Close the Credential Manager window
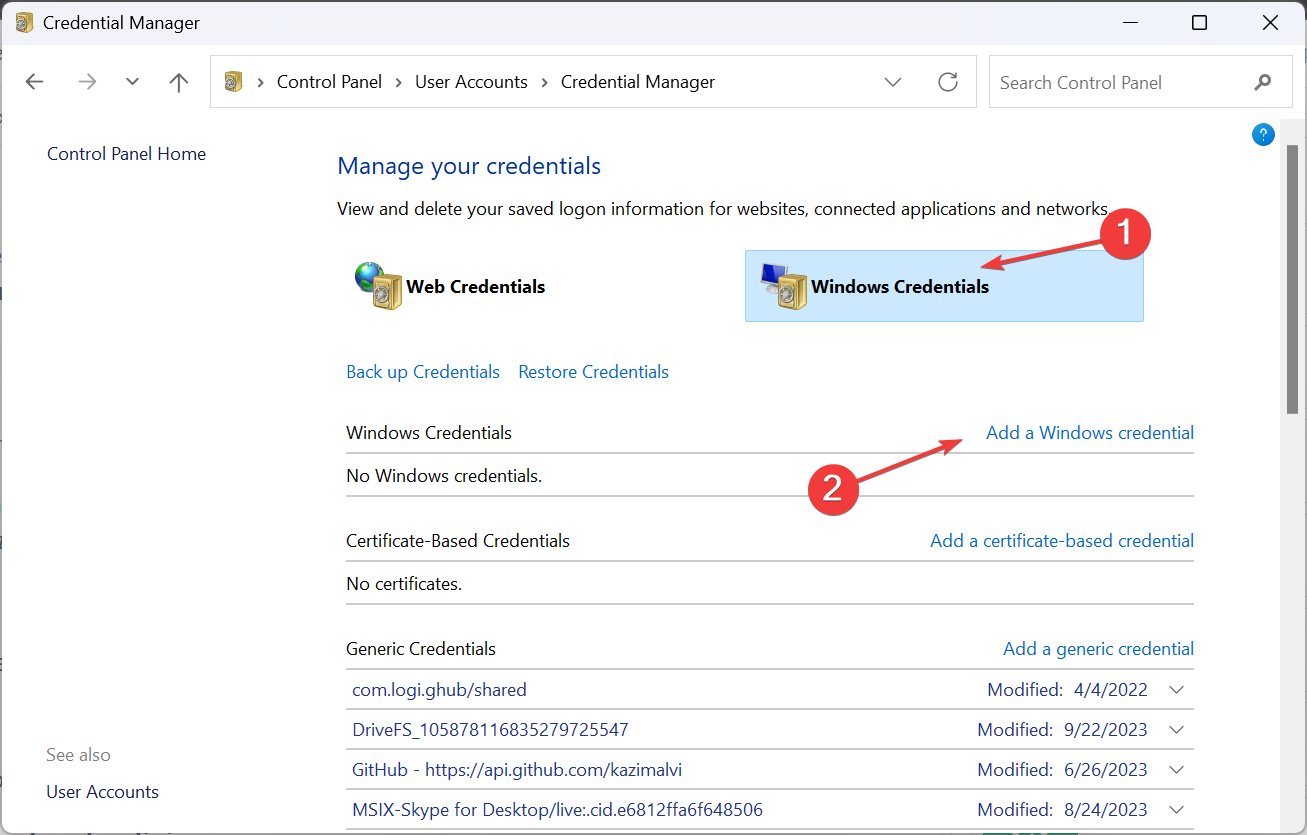Screen dimensions: 1307x835 pos(1271,22)
